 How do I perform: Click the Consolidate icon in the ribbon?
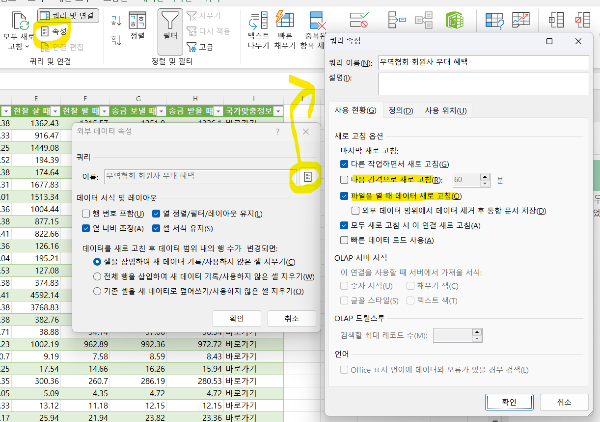tap(396, 20)
